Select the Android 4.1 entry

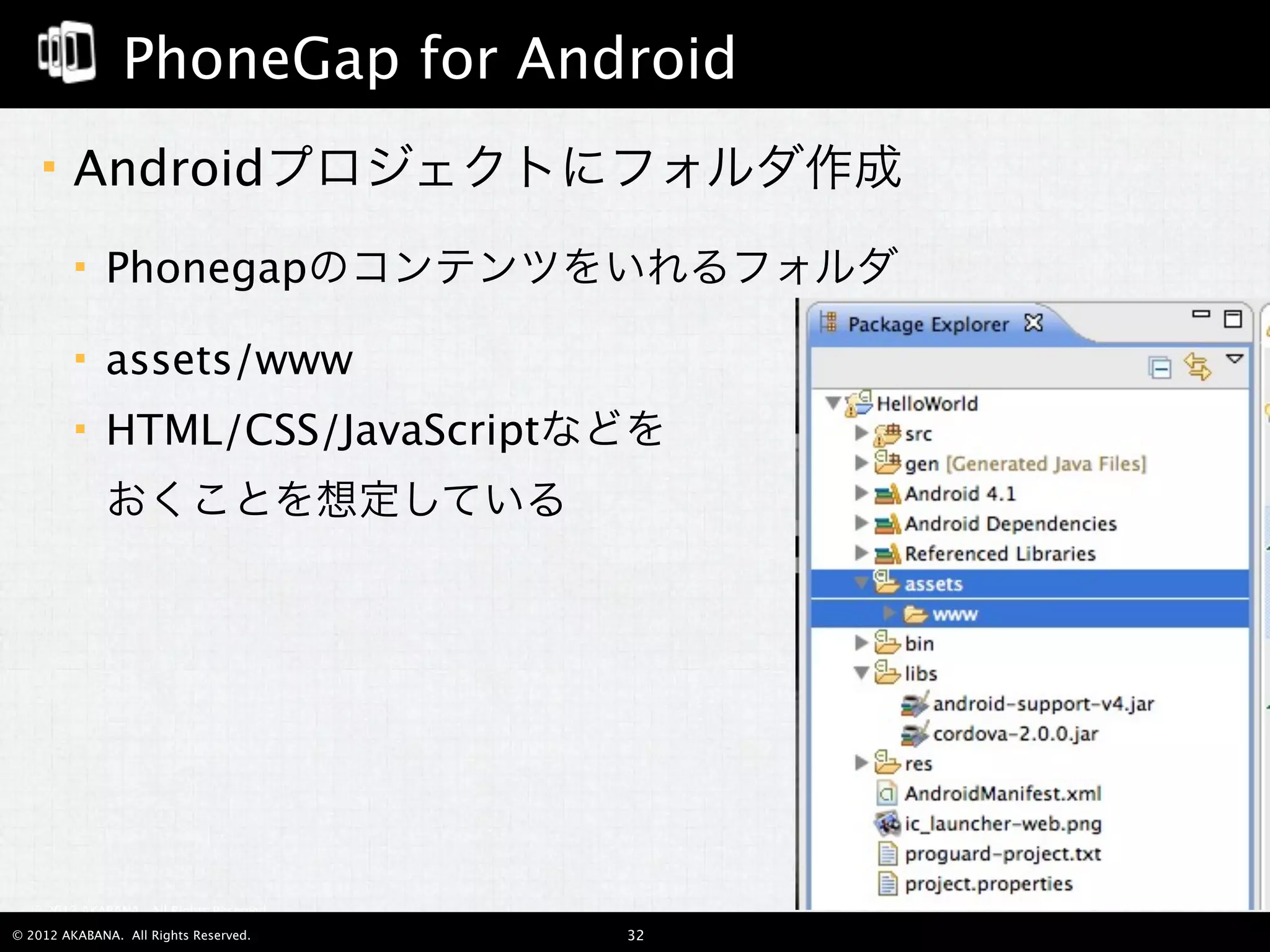[x=960, y=493]
